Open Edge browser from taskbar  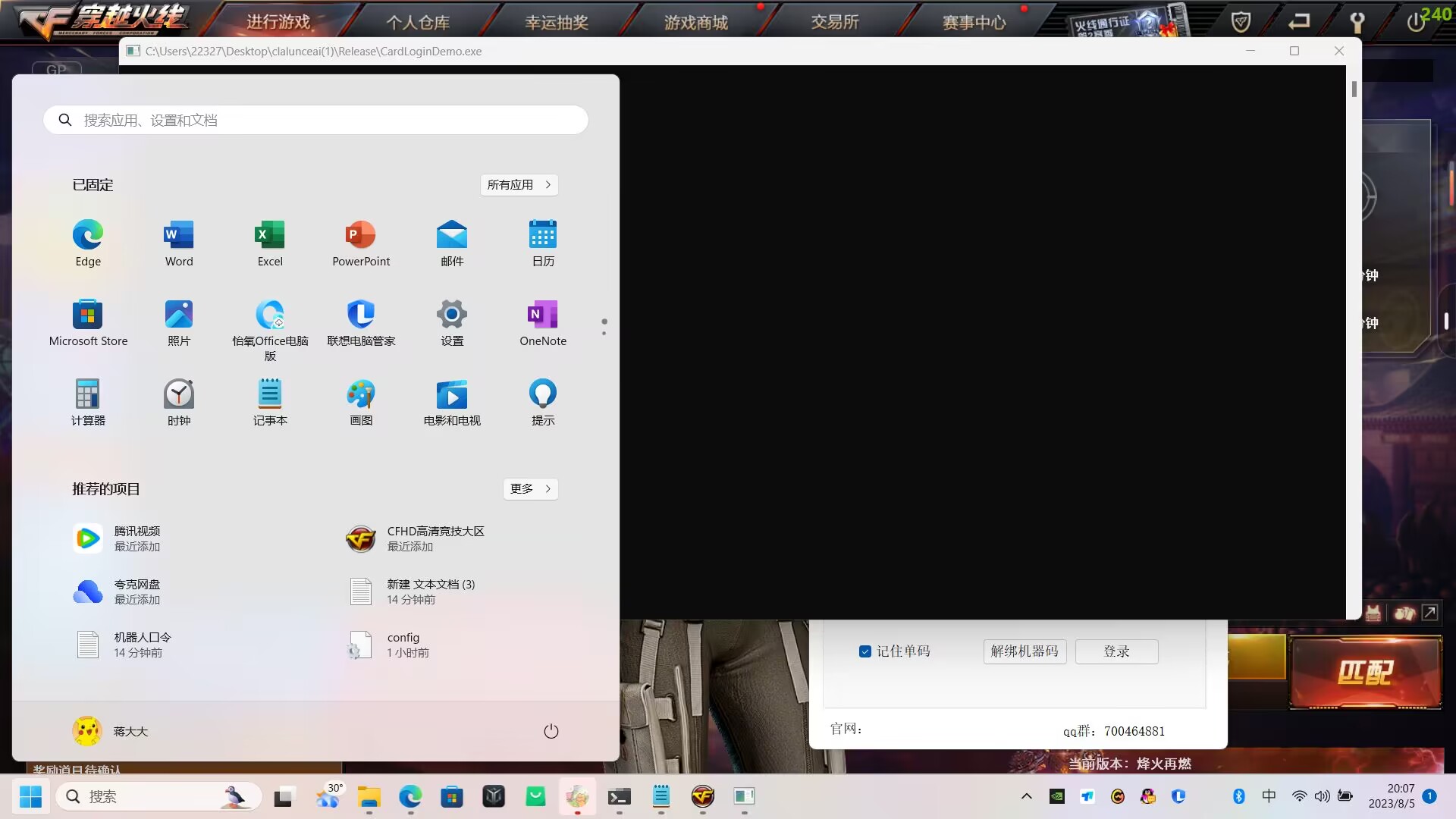coord(411,796)
